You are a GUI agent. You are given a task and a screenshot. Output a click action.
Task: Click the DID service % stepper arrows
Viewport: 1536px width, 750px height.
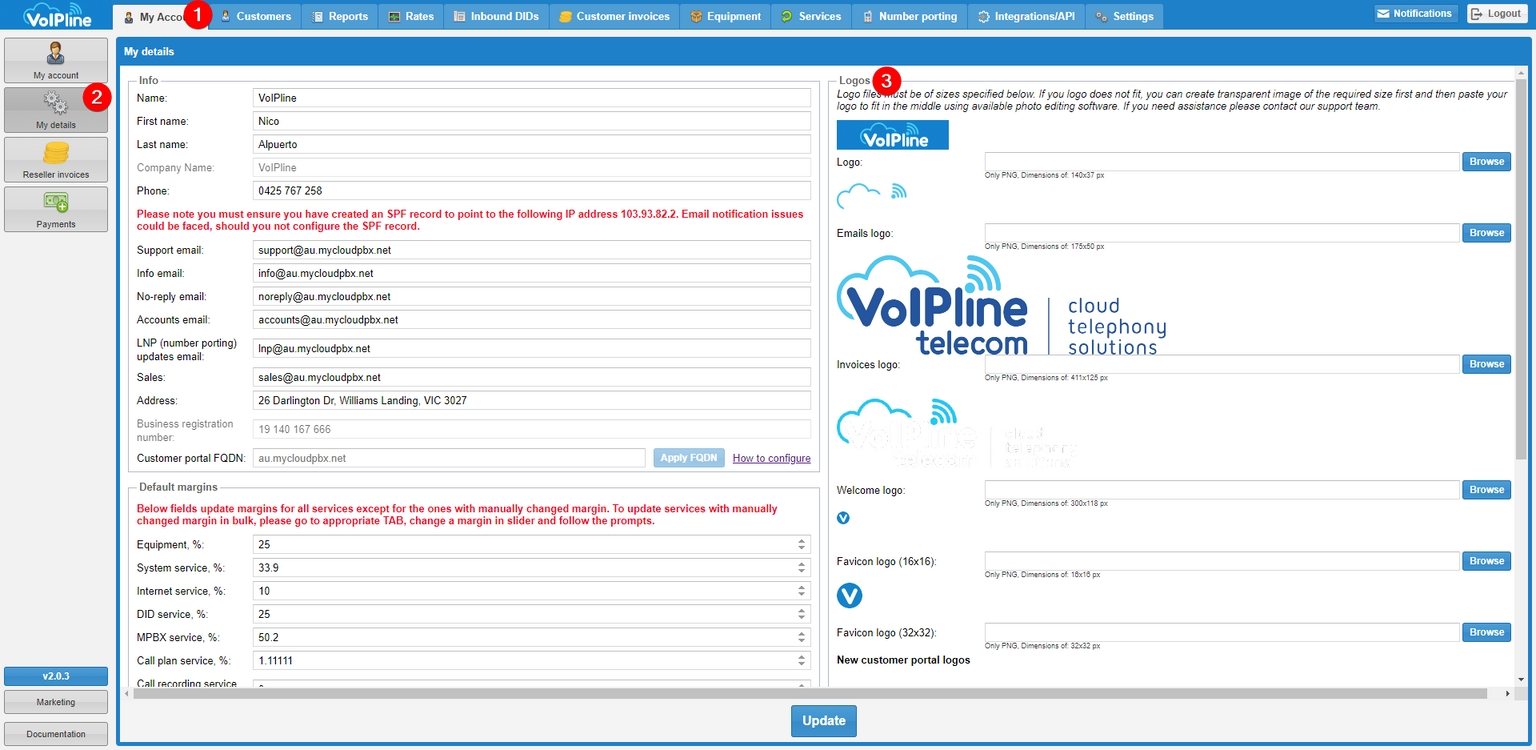click(x=801, y=614)
